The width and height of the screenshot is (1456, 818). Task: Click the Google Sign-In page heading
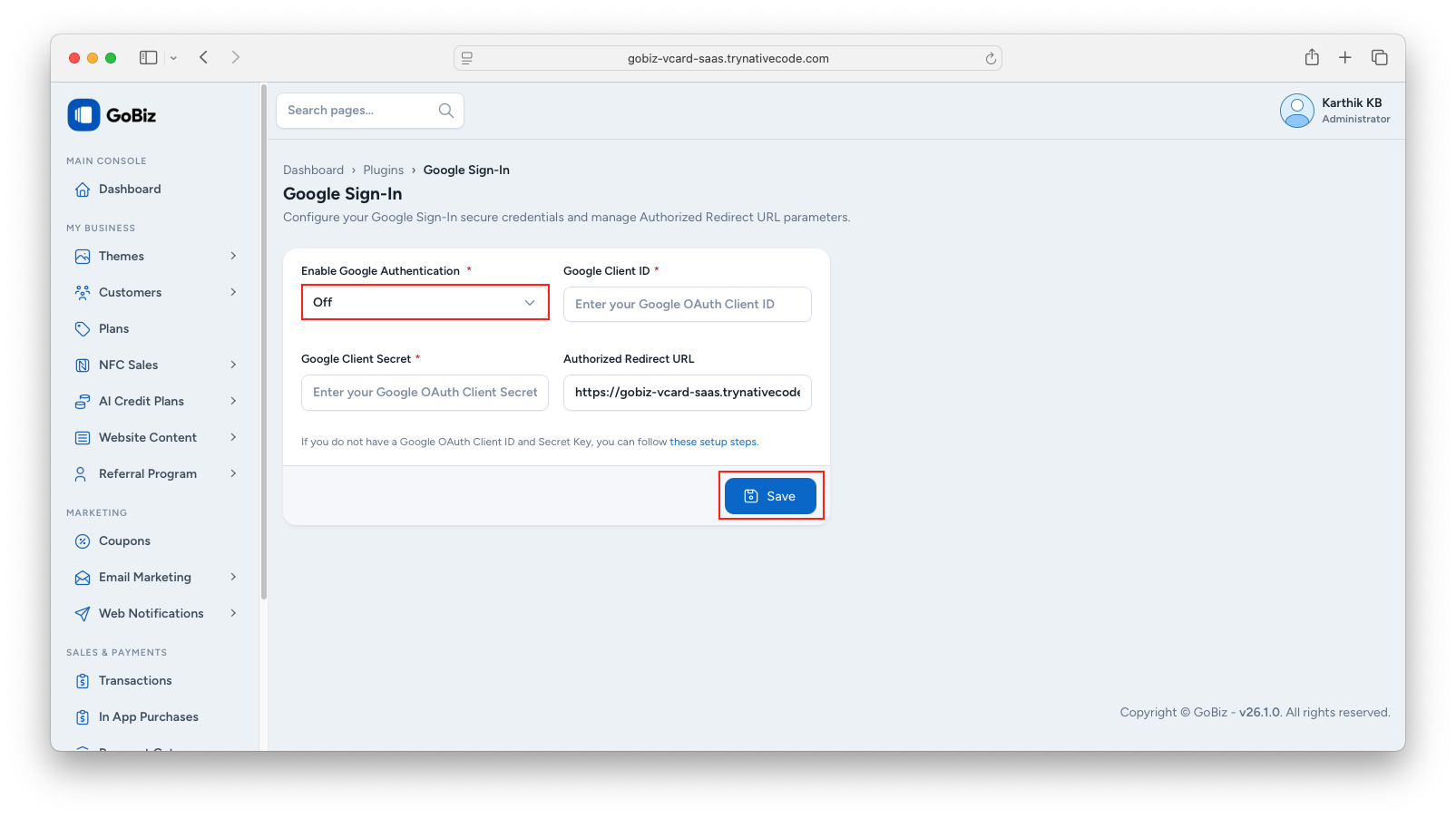tap(342, 194)
